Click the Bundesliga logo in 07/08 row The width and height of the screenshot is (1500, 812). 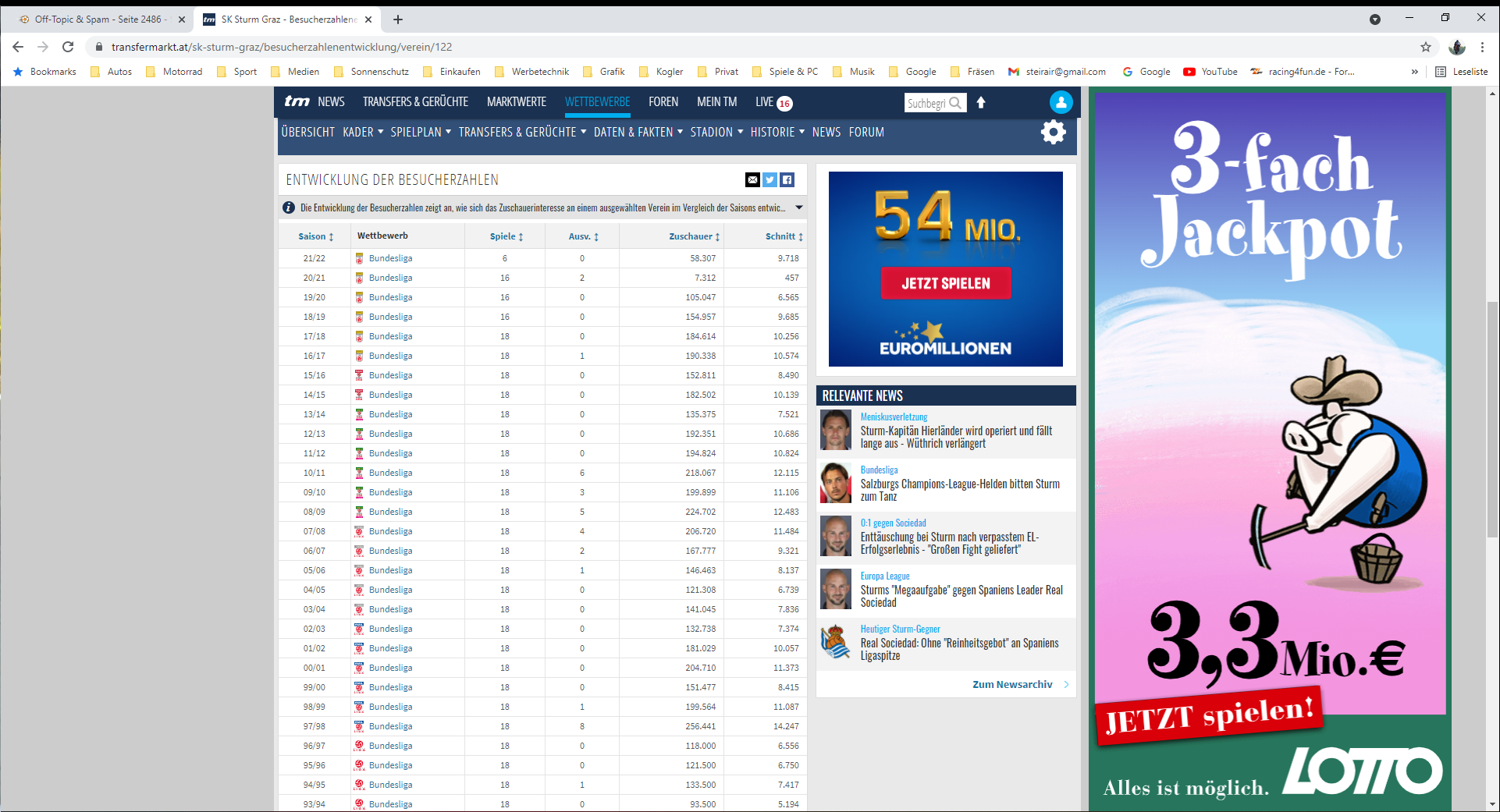click(359, 531)
